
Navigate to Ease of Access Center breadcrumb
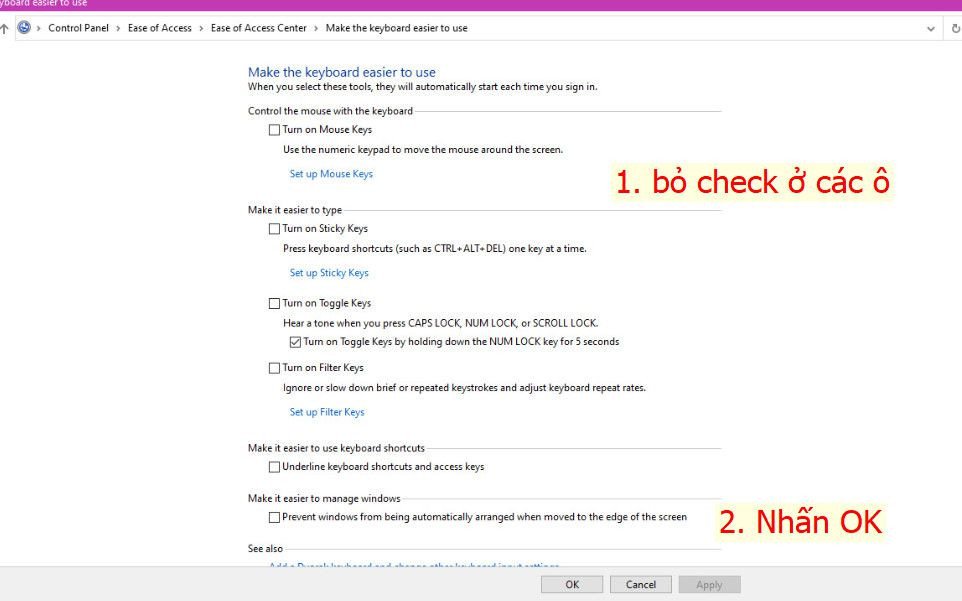(258, 28)
